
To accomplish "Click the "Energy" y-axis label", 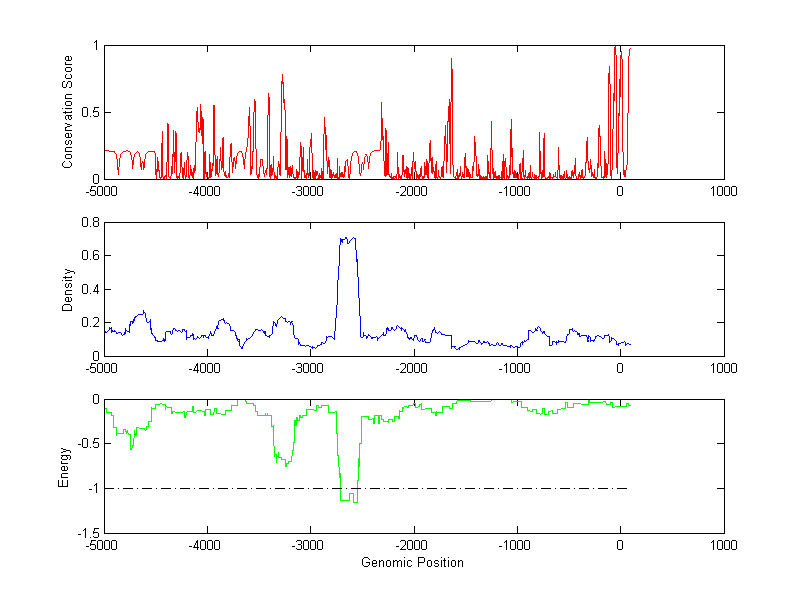I will pos(64,466).
